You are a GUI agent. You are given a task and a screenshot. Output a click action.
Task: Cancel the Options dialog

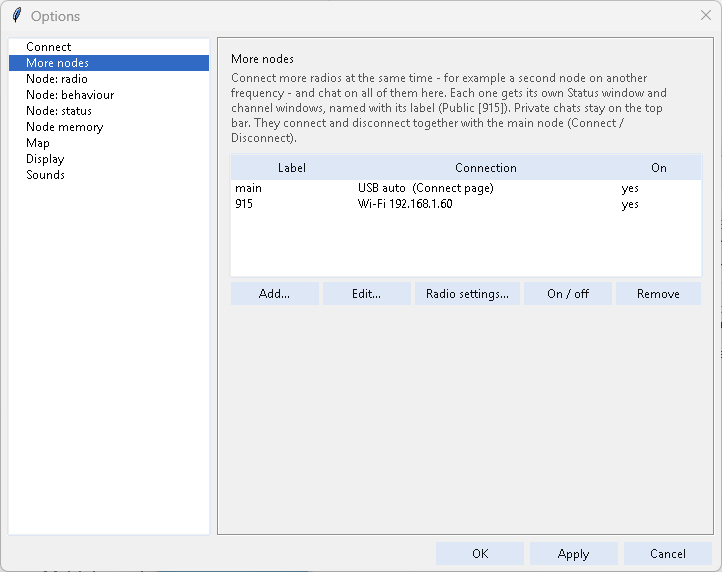[668, 554]
